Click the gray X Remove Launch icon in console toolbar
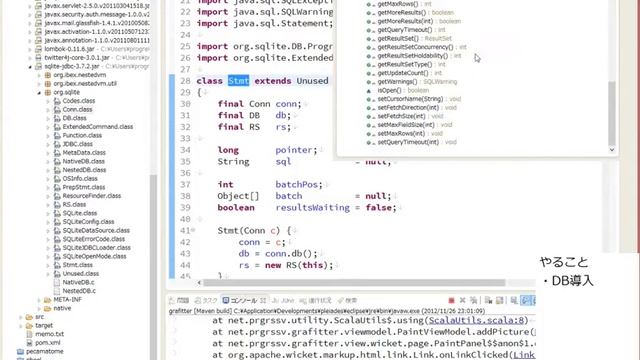 [x=462, y=300]
